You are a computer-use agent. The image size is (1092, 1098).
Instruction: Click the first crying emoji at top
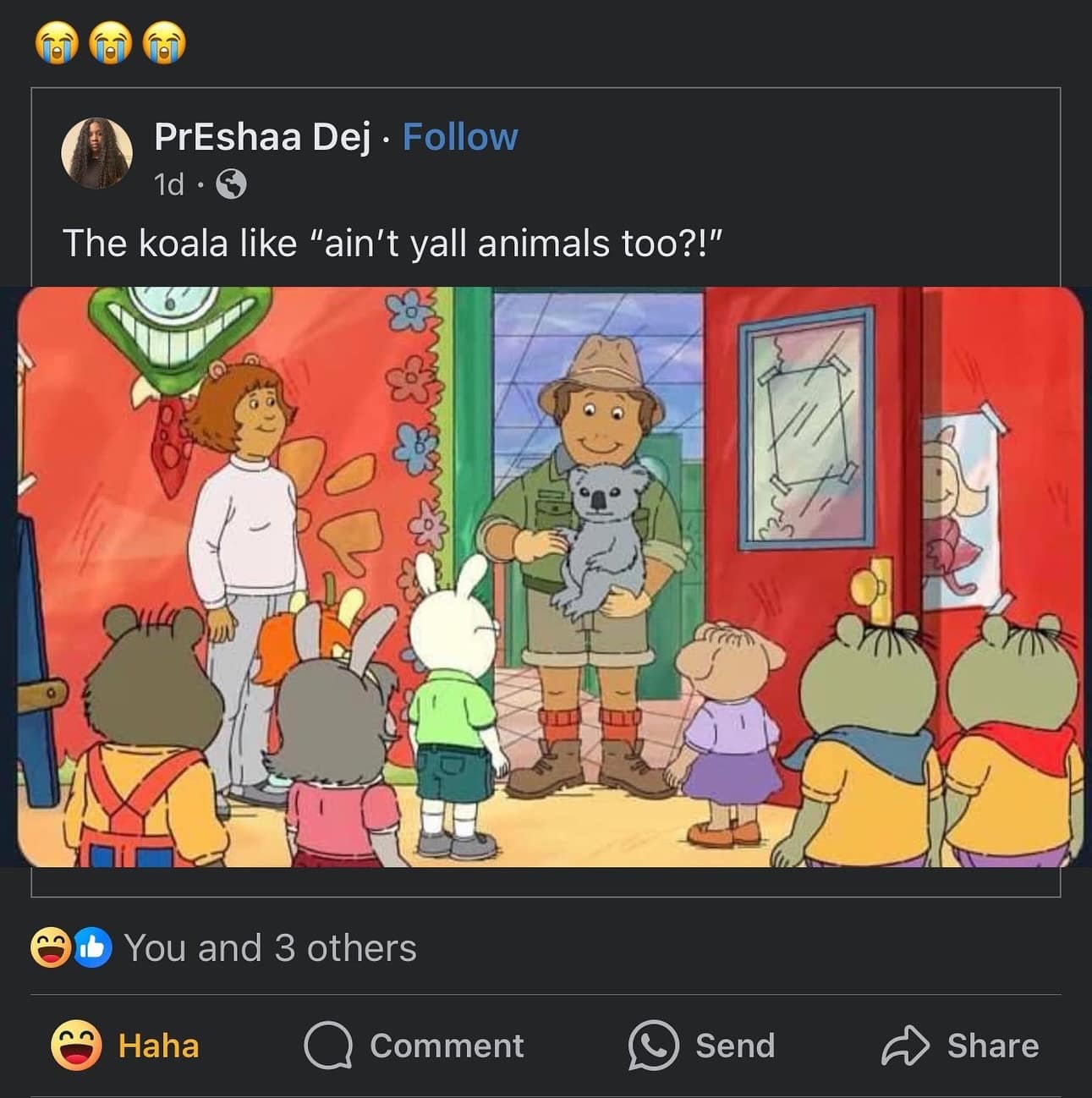click(x=56, y=44)
